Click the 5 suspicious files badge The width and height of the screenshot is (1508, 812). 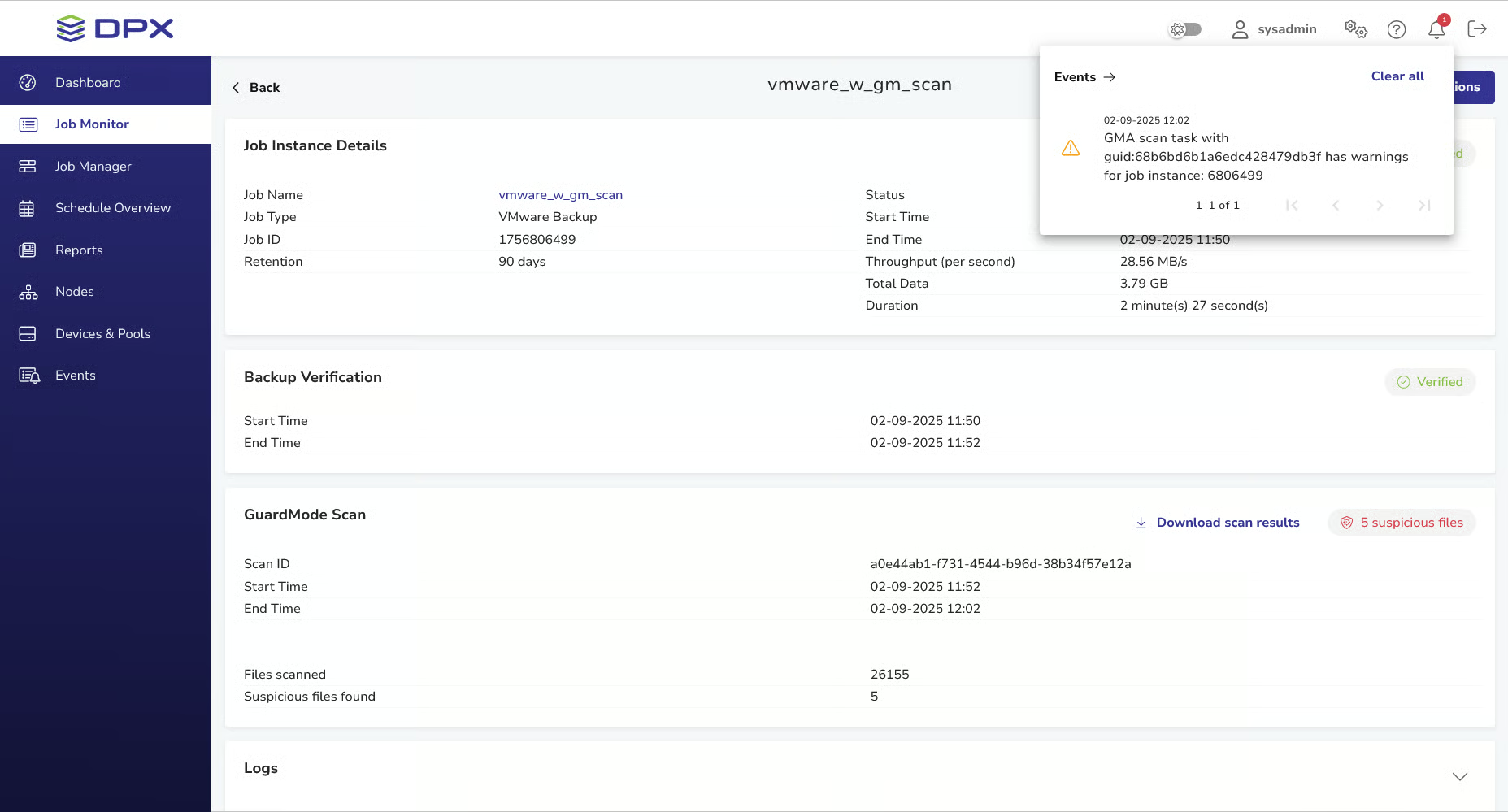[1402, 523]
